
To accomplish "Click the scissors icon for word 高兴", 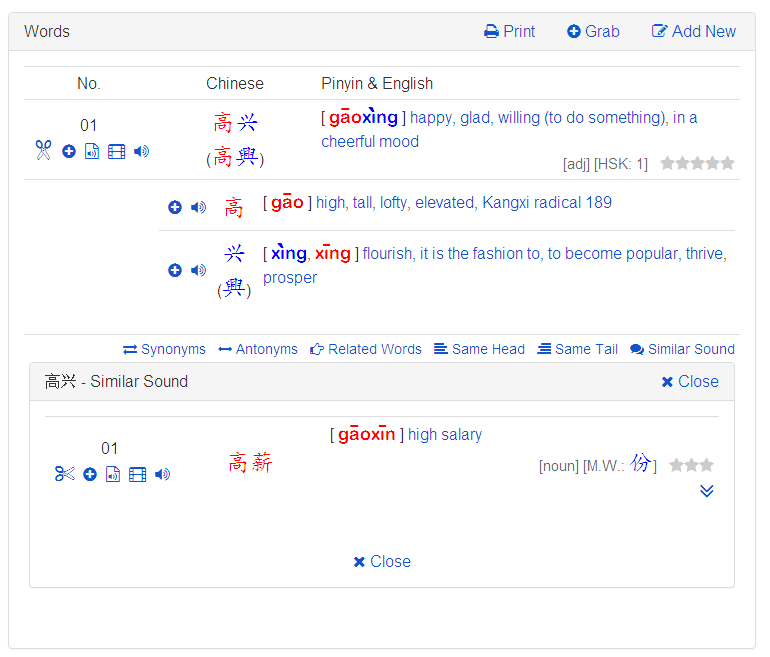I will (x=43, y=151).
